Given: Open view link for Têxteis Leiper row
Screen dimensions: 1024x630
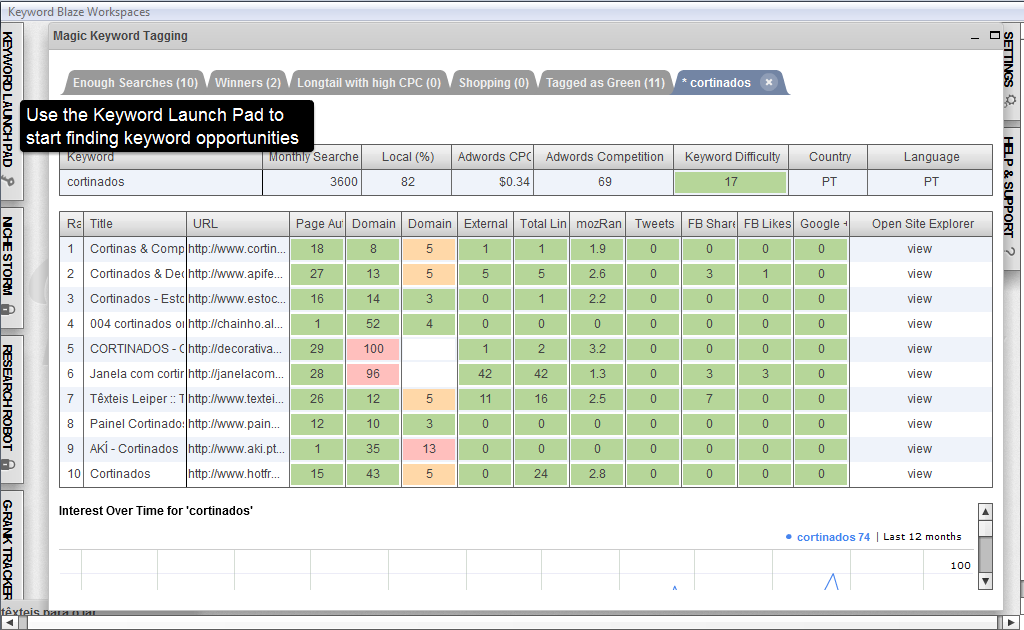Looking at the screenshot, I should (x=919, y=399).
